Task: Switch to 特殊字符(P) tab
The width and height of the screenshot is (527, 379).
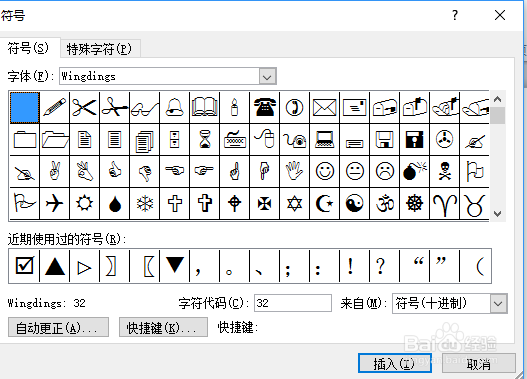Action: (x=99, y=49)
